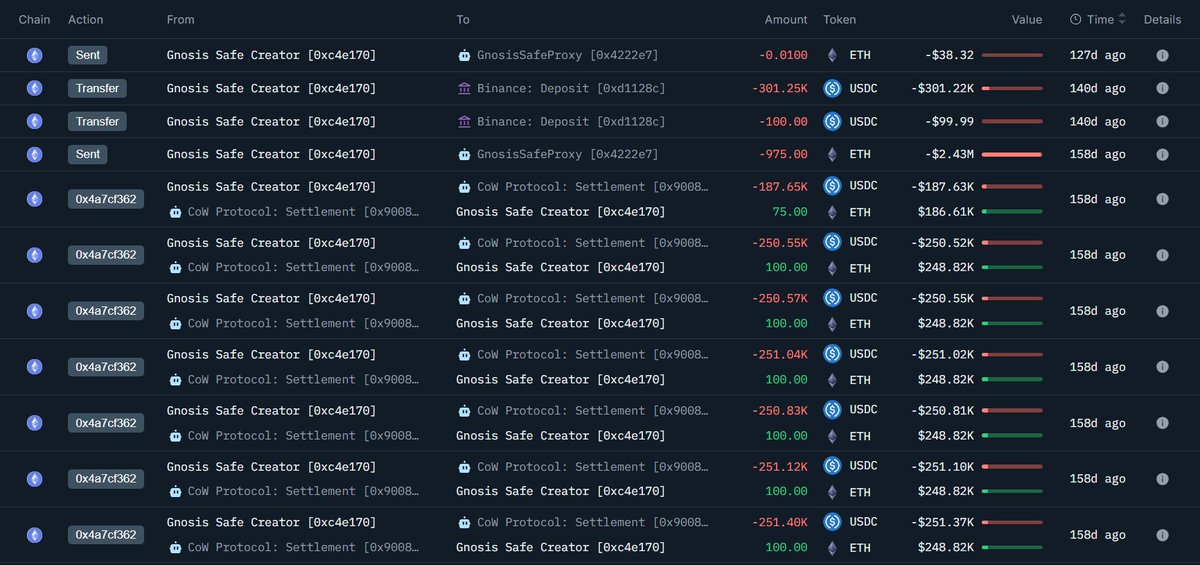Click robot icon beside GnosisSafeProxy on -975.00 row

point(464,155)
